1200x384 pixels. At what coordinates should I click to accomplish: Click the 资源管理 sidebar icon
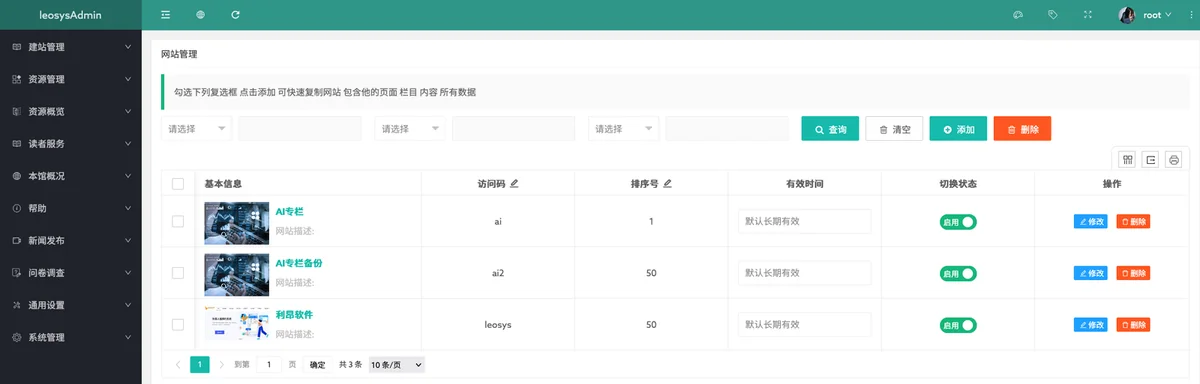17,79
